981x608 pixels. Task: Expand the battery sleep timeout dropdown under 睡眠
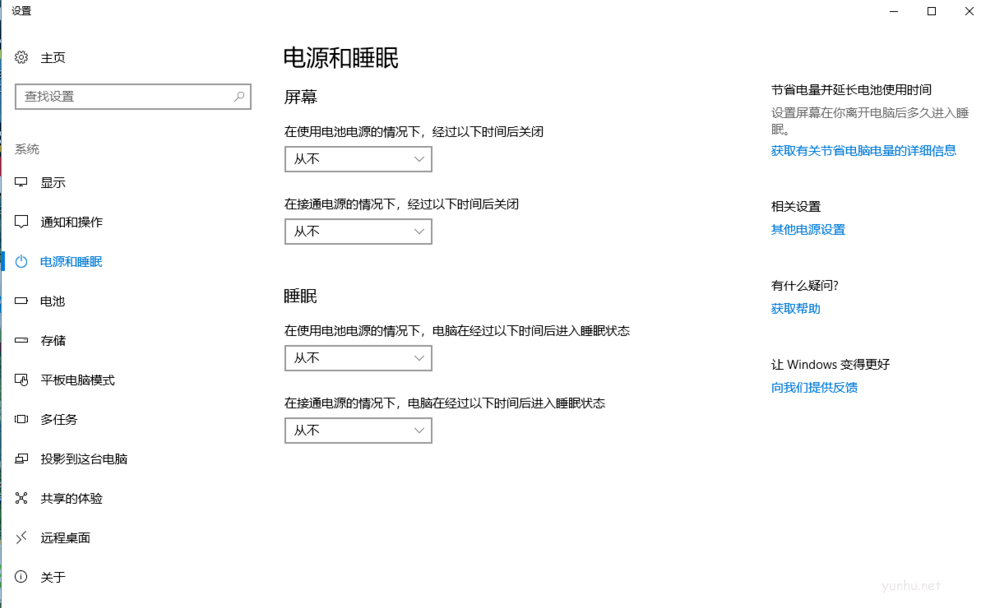click(x=357, y=358)
